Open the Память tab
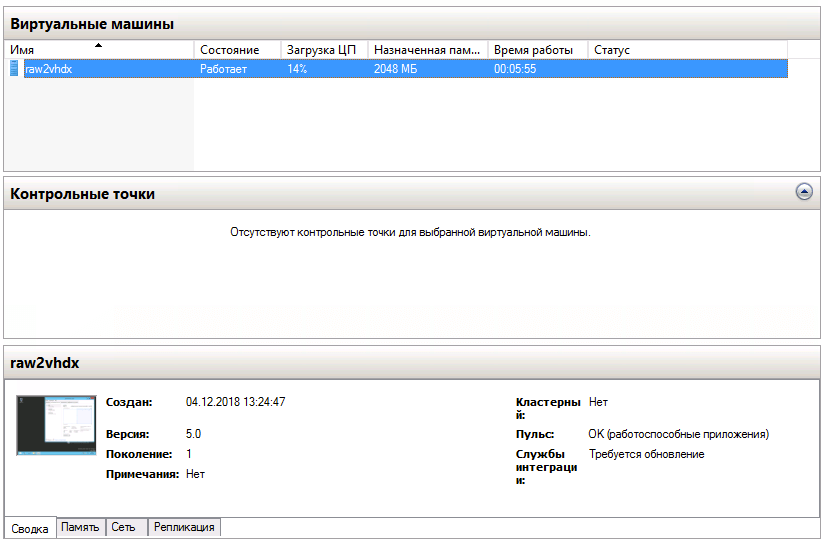Screen dimensions: 825x542 pyautogui.click(x=80, y=527)
